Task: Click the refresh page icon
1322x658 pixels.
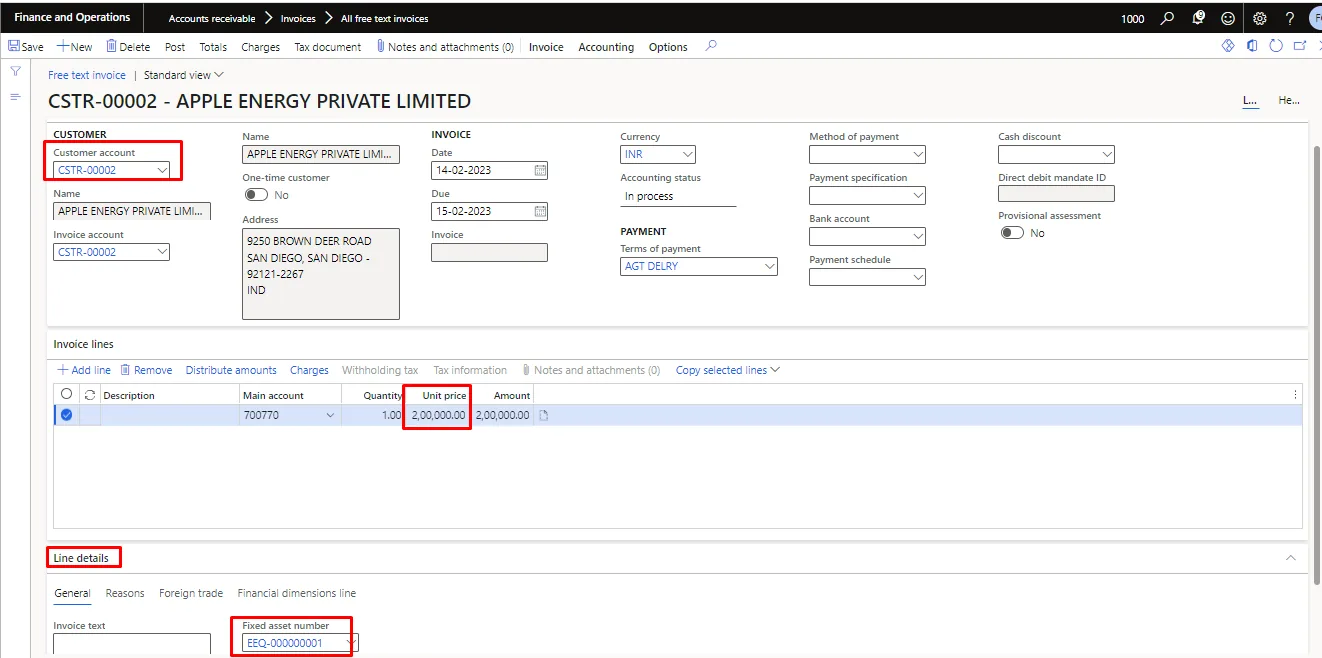Action: click(x=1276, y=46)
